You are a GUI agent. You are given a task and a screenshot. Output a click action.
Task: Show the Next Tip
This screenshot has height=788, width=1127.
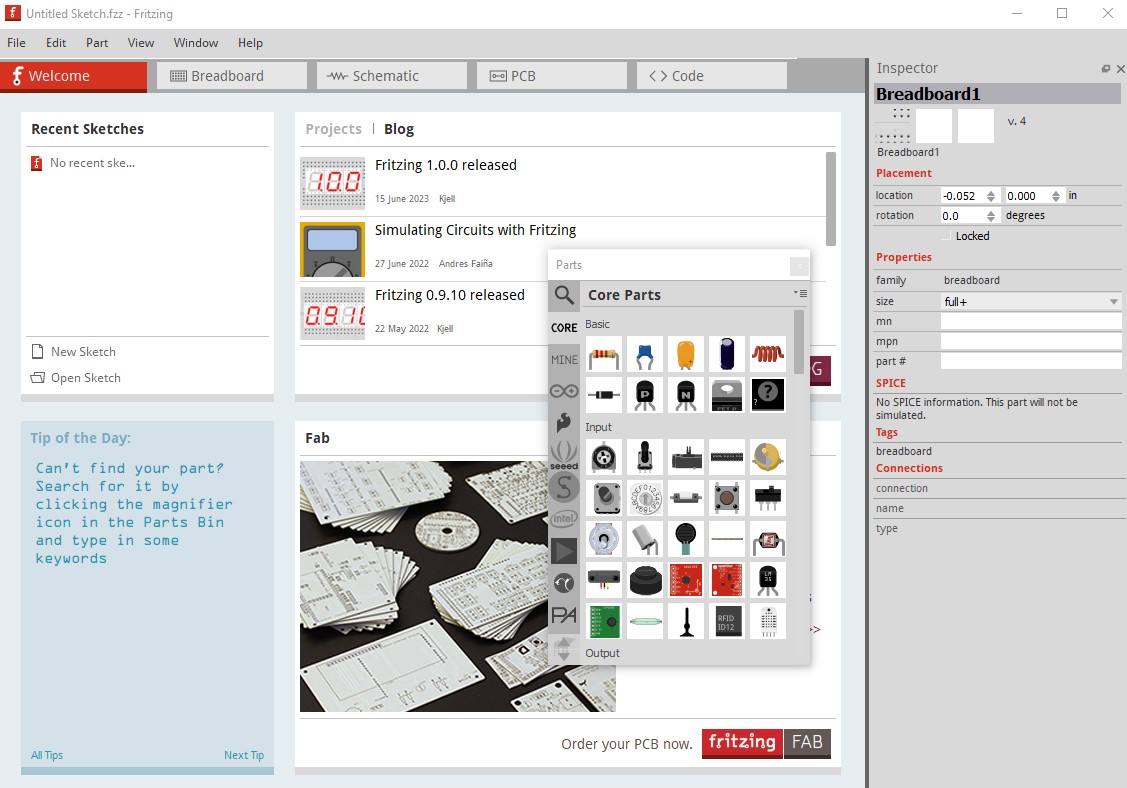244,755
